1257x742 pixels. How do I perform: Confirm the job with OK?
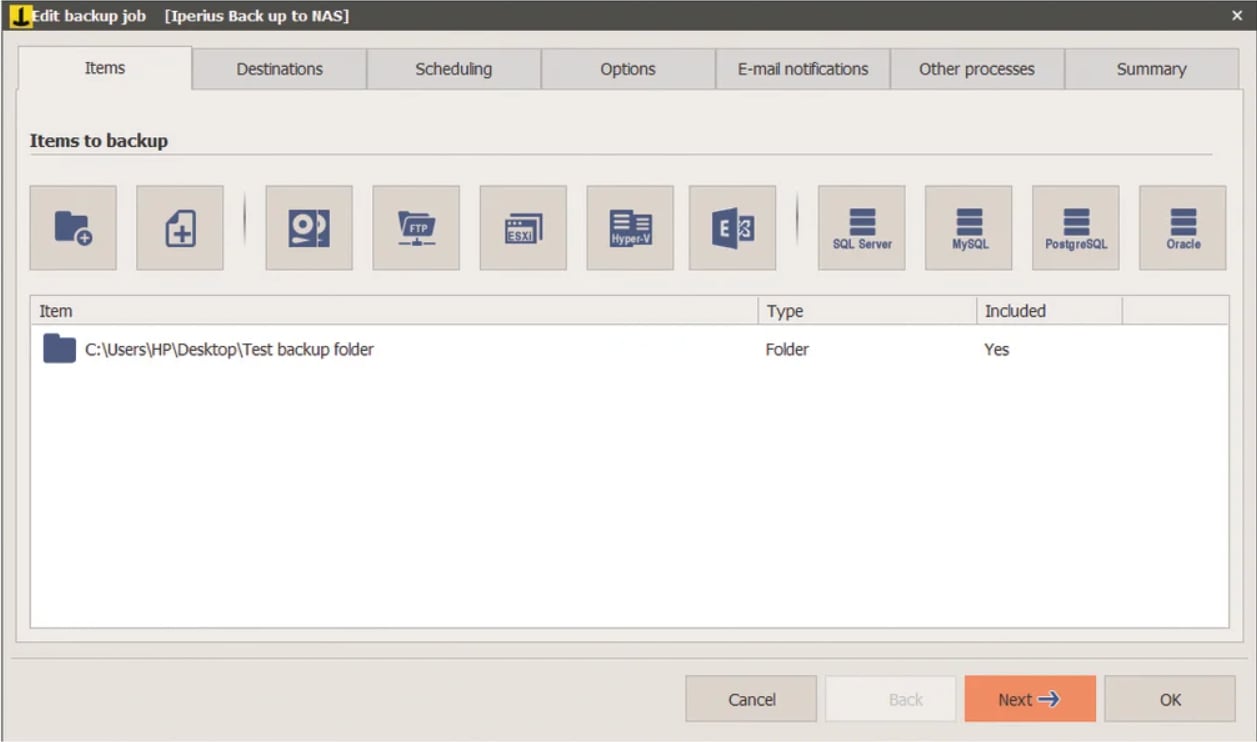pyautogui.click(x=1170, y=699)
